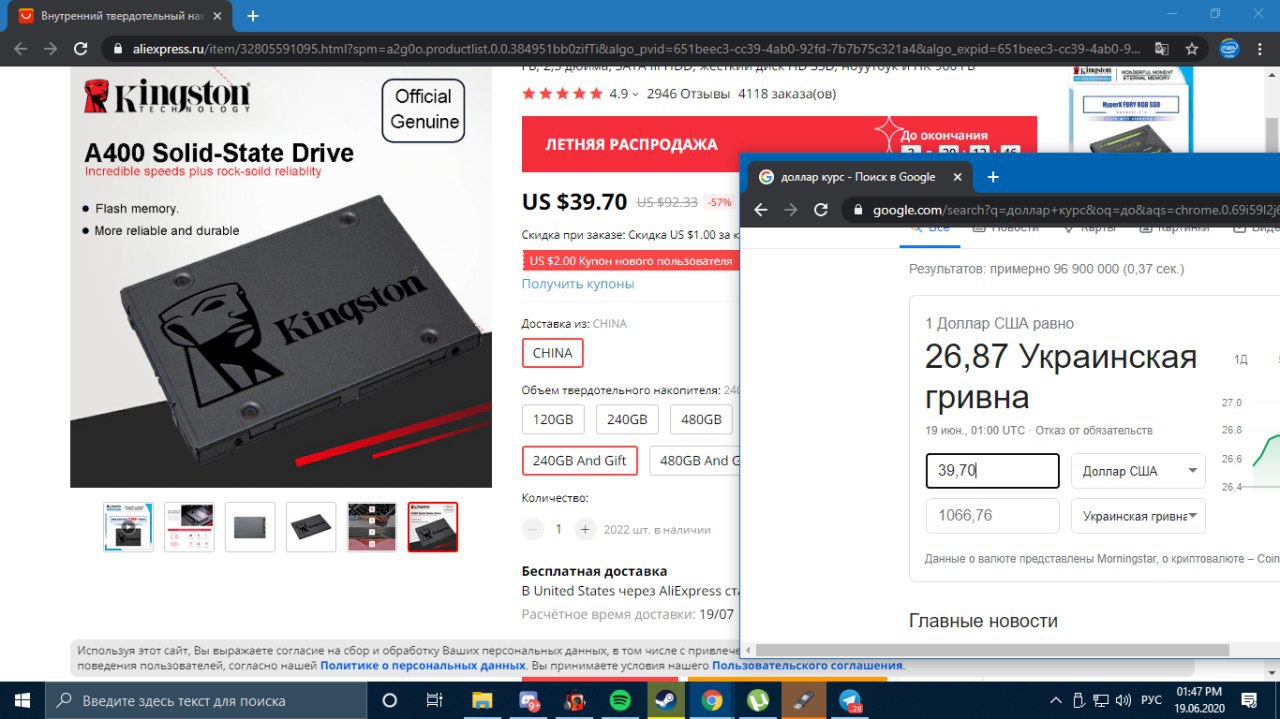Screen dimensions: 1280x719
Task: Go back in the Google search window
Action: [x=760, y=210]
